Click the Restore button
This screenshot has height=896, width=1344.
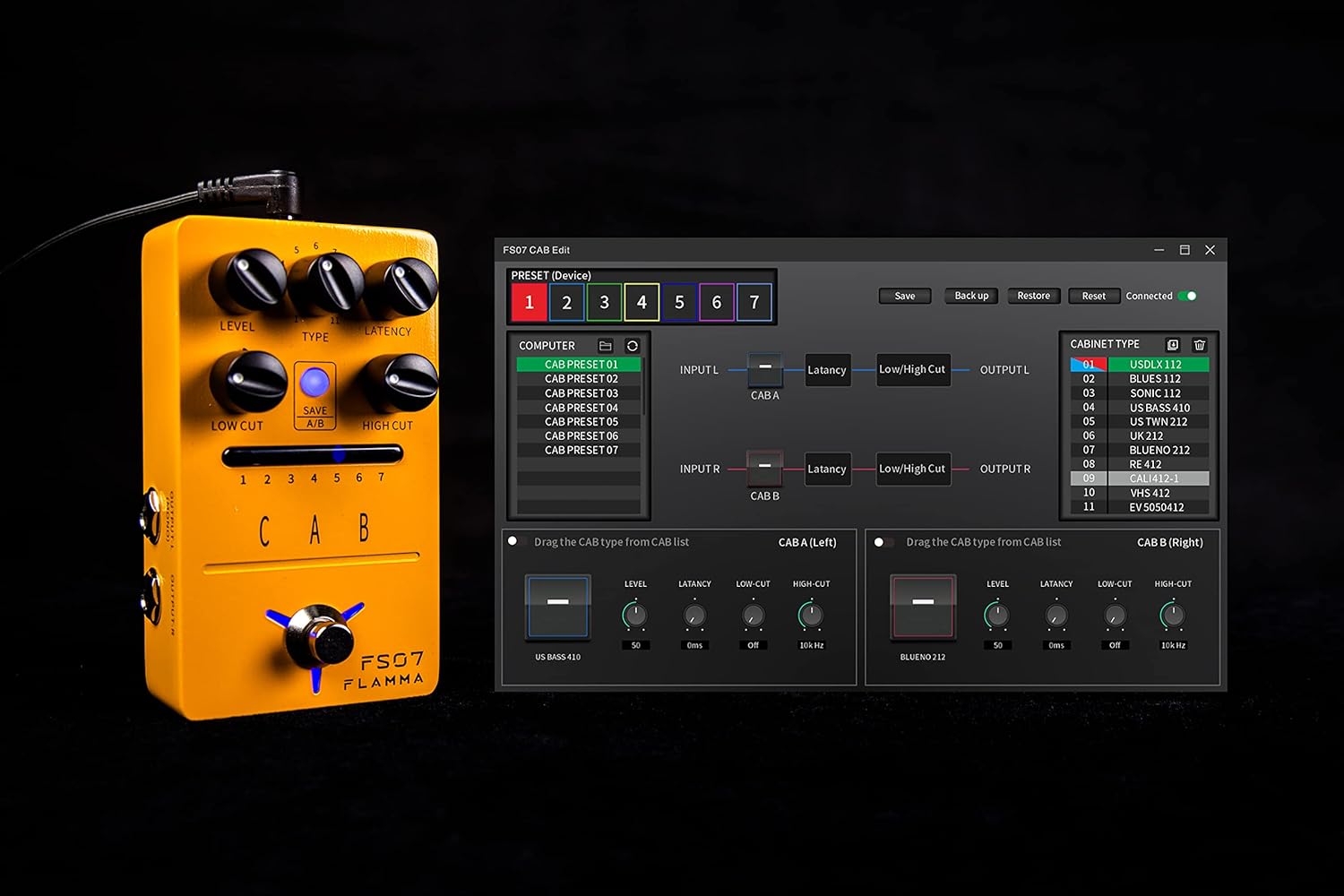pos(1033,296)
